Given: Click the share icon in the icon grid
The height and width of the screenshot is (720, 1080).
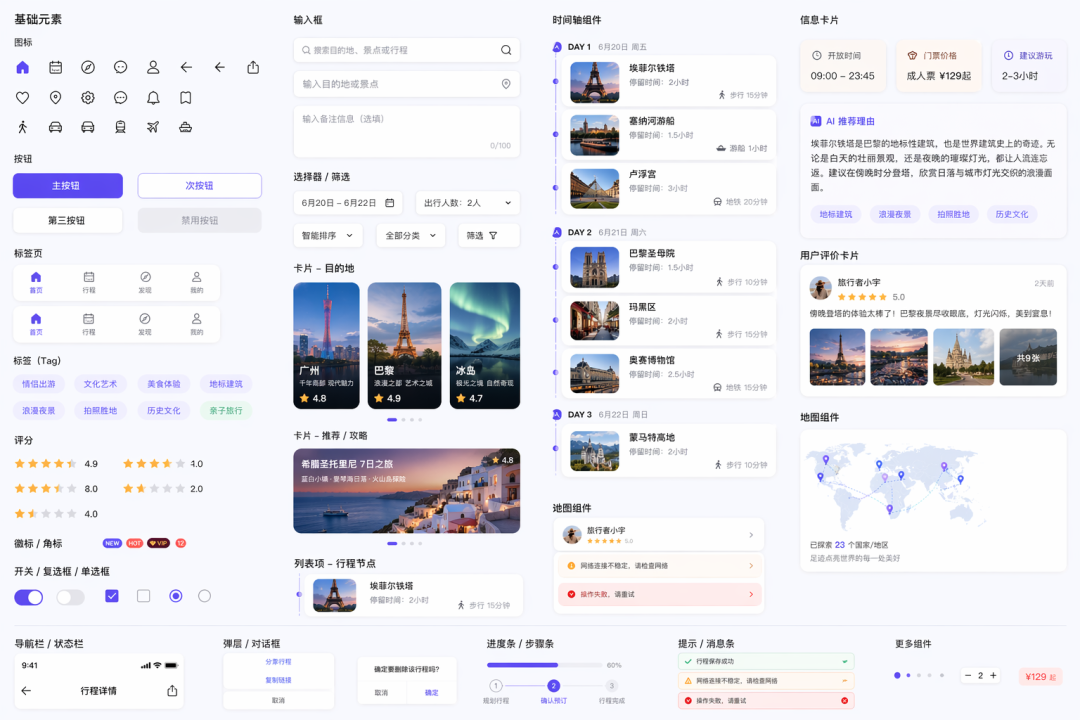Looking at the screenshot, I should [253, 68].
